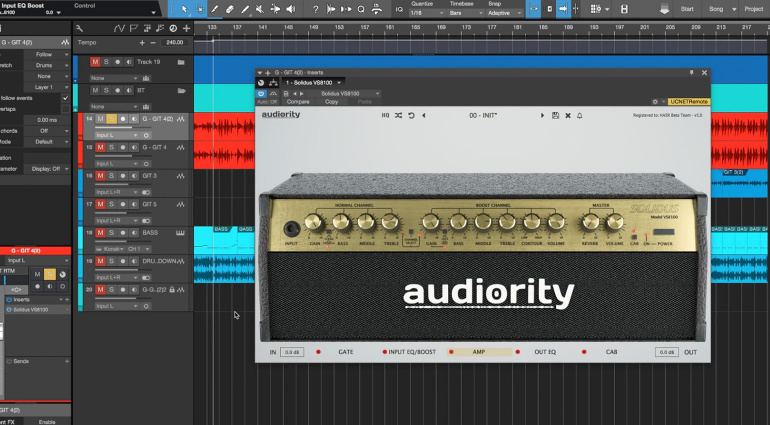This screenshot has width=770, height=425.
Task: Switch to the Project page
Action: (754, 9)
